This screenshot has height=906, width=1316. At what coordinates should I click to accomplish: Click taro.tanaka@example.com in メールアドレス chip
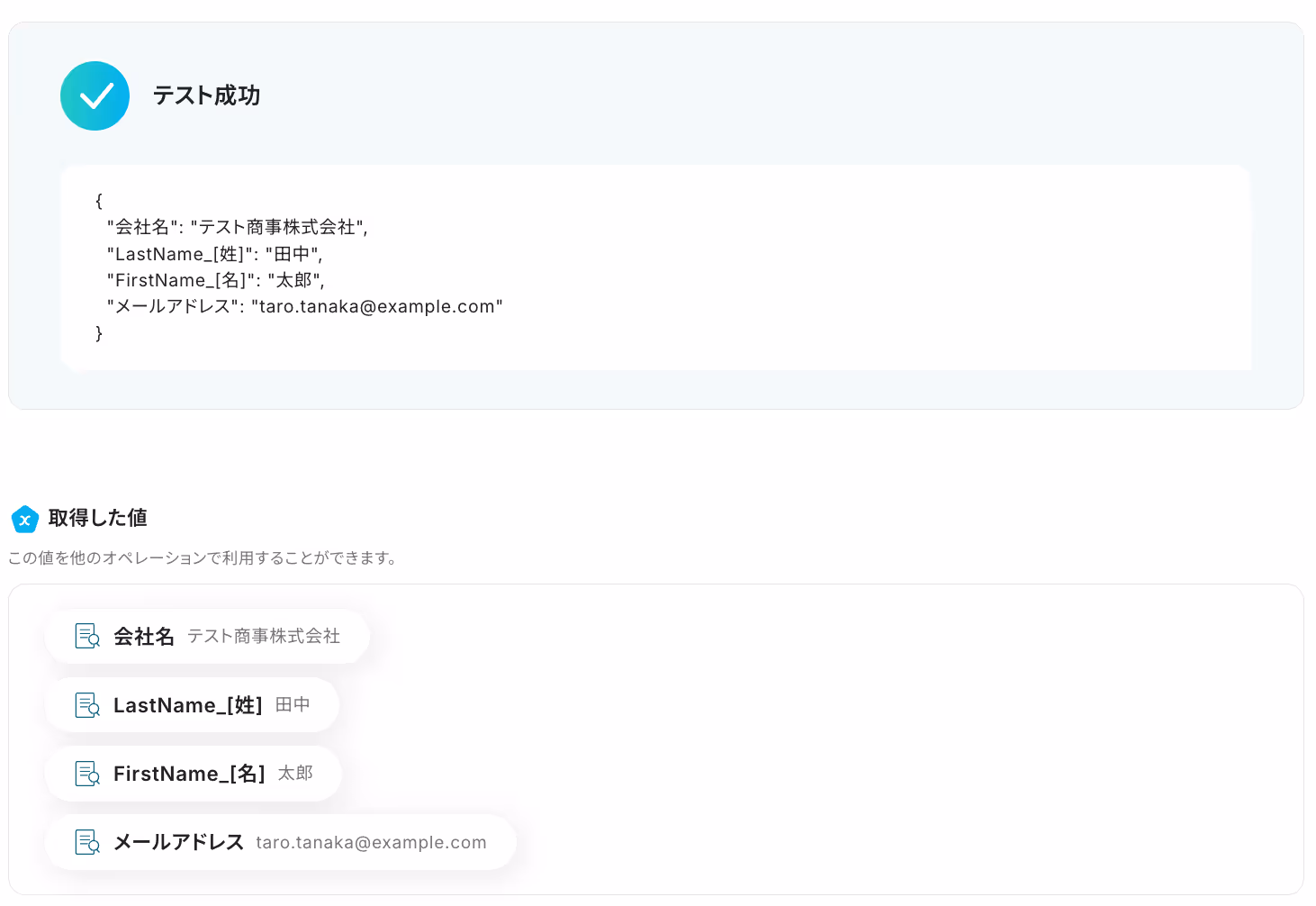[371, 843]
